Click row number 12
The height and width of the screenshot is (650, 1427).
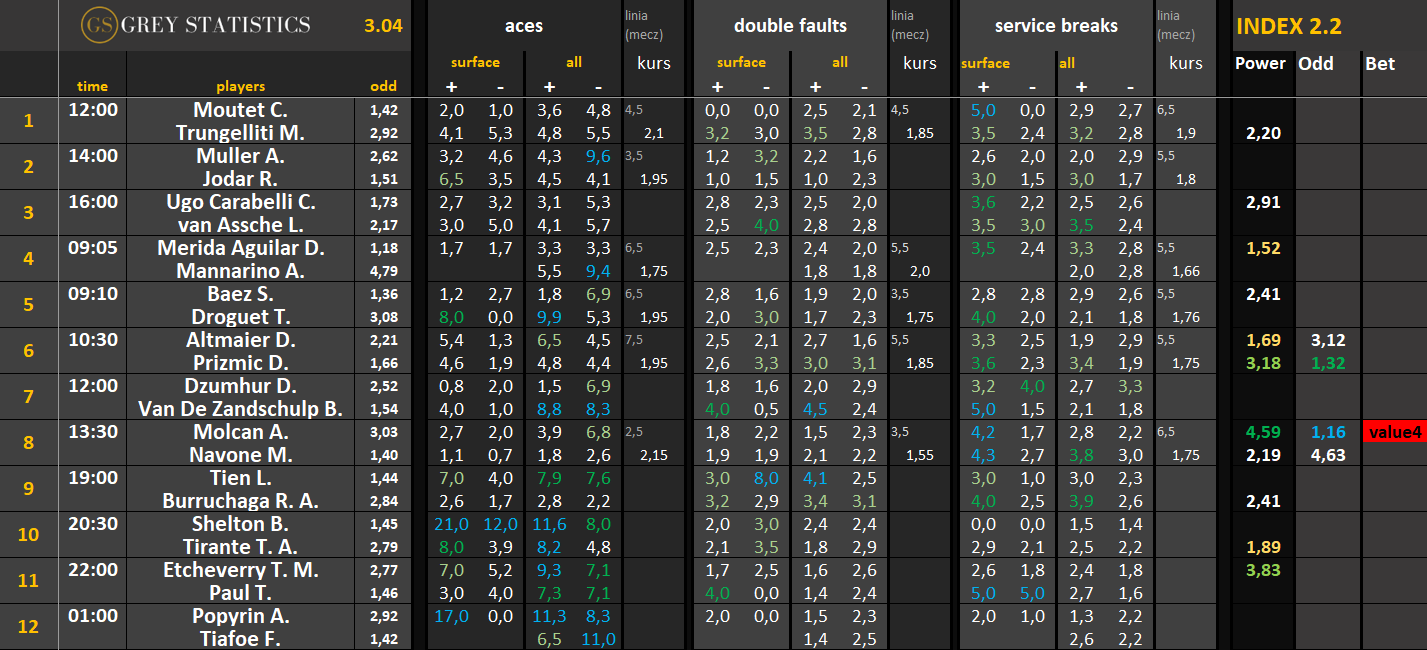click(28, 627)
